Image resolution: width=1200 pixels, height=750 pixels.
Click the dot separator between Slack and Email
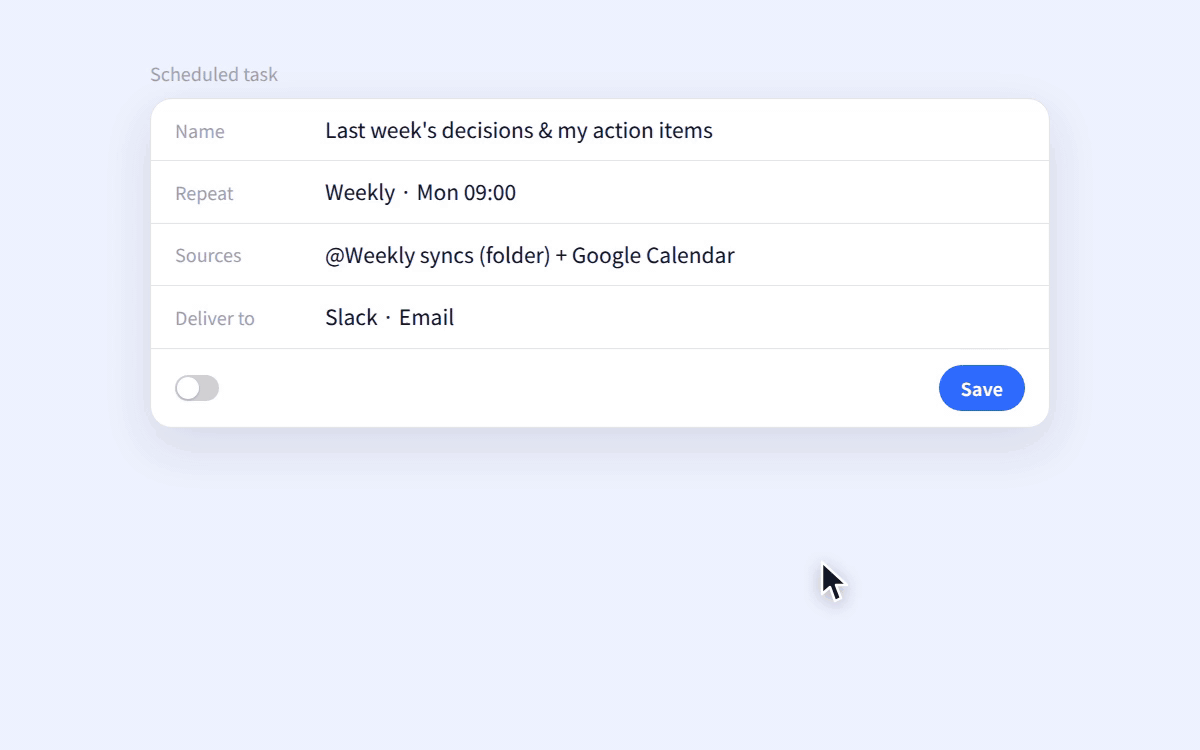(388, 318)
